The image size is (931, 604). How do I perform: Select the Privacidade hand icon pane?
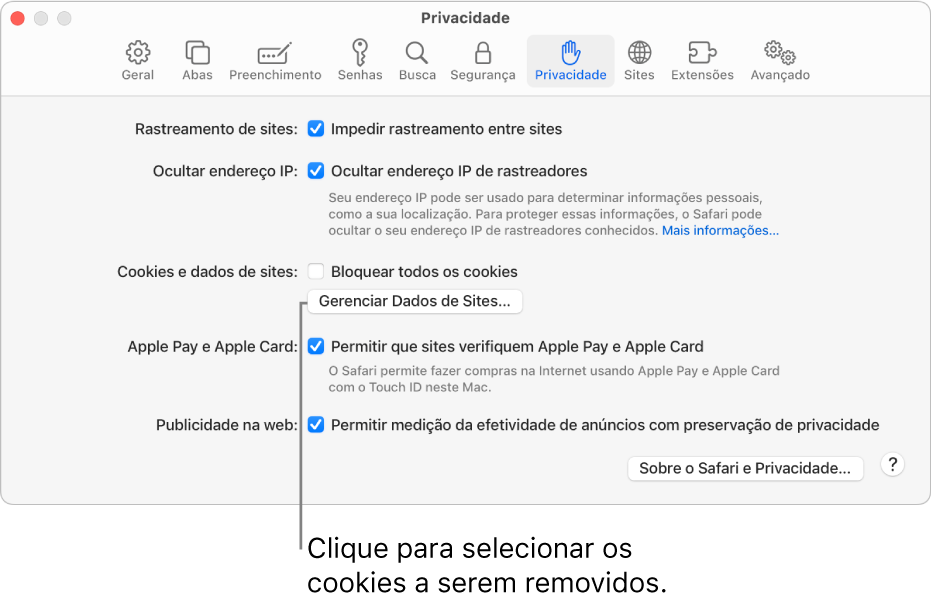pos(571,61)
